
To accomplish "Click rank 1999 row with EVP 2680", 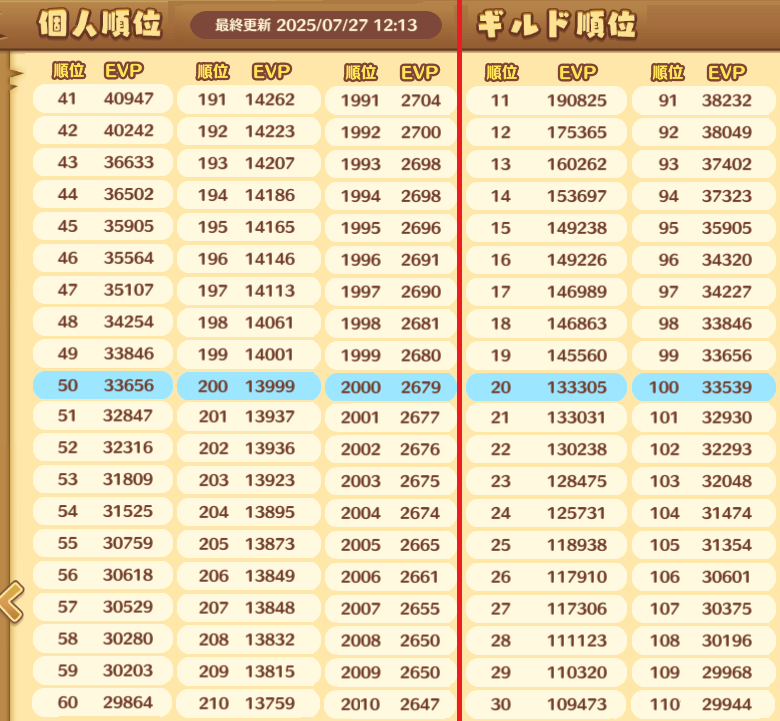I will [390, 355].
